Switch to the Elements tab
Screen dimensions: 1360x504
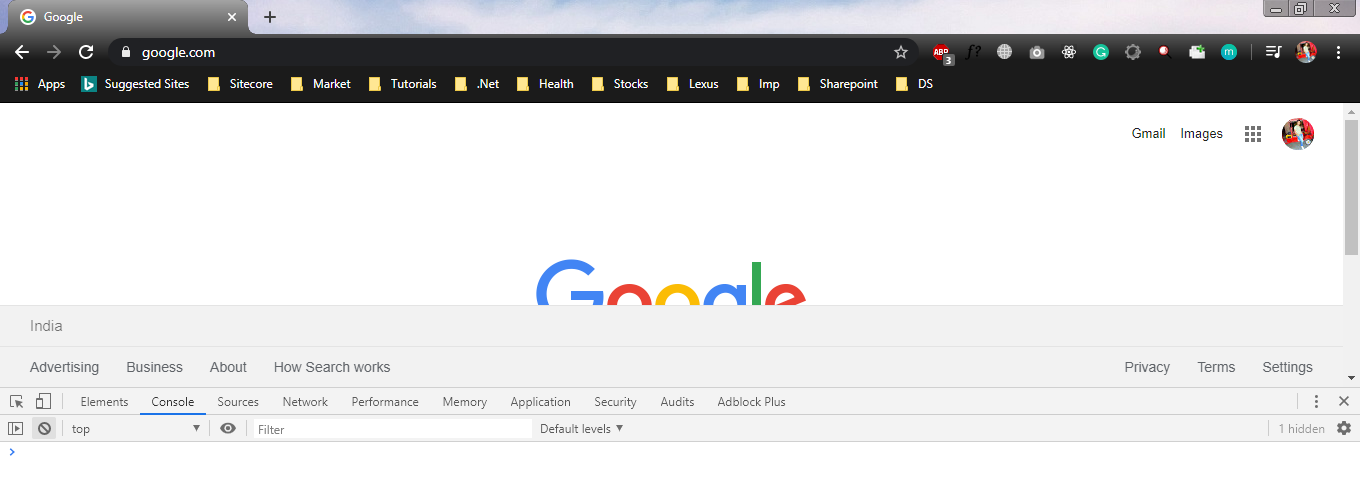104,402
